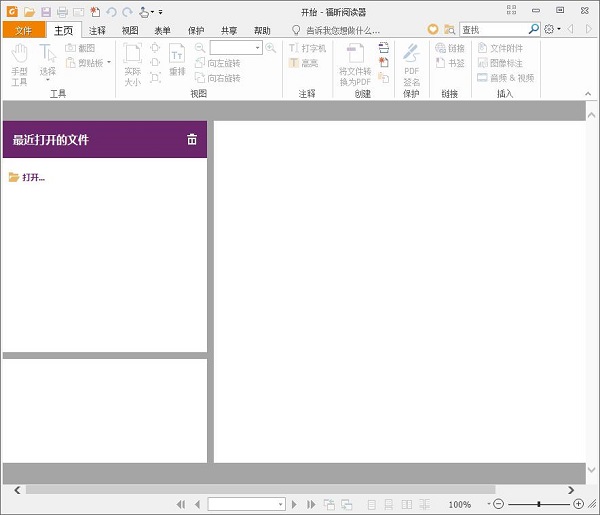Click the Redo arrow icon
The image size is (600, 515).
[x=127, y=12]
